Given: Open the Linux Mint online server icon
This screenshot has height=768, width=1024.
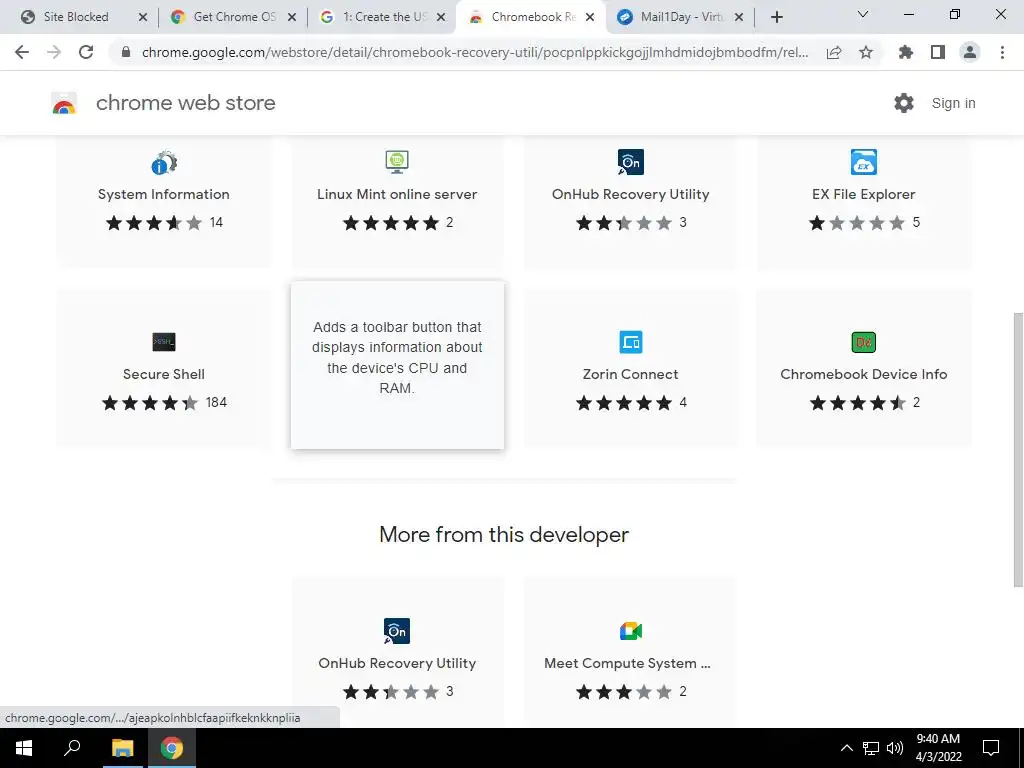Looking at the screenshot, I should pyautogui.click(x=397, y=162).
